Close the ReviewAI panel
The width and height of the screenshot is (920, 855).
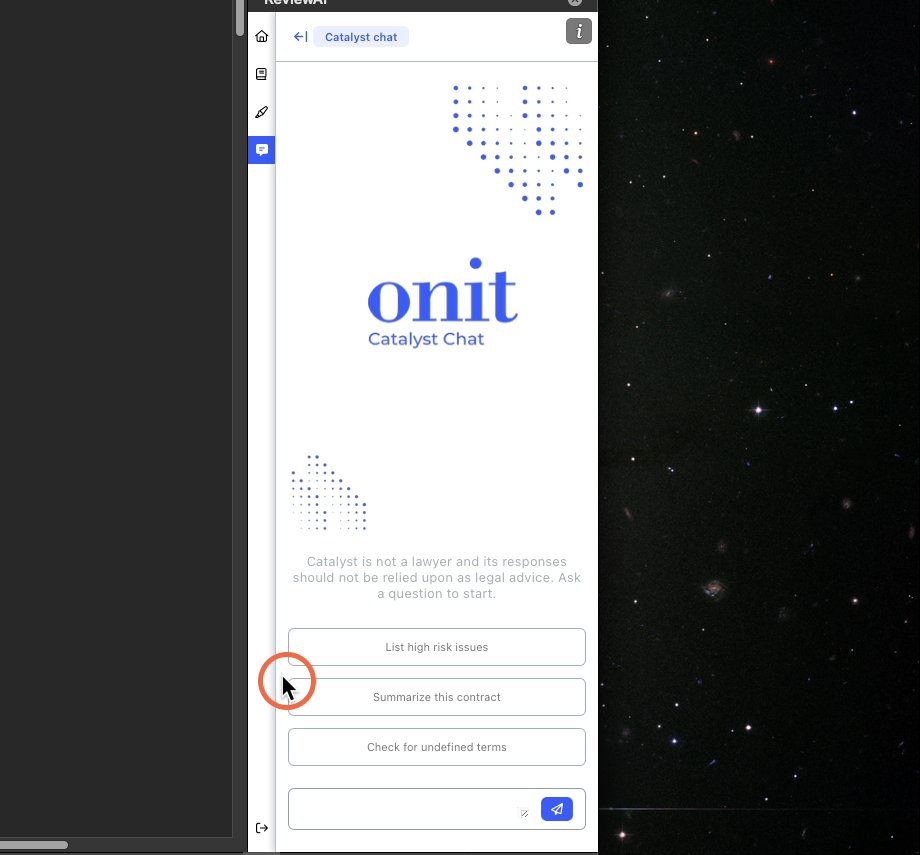pos(575,2)
